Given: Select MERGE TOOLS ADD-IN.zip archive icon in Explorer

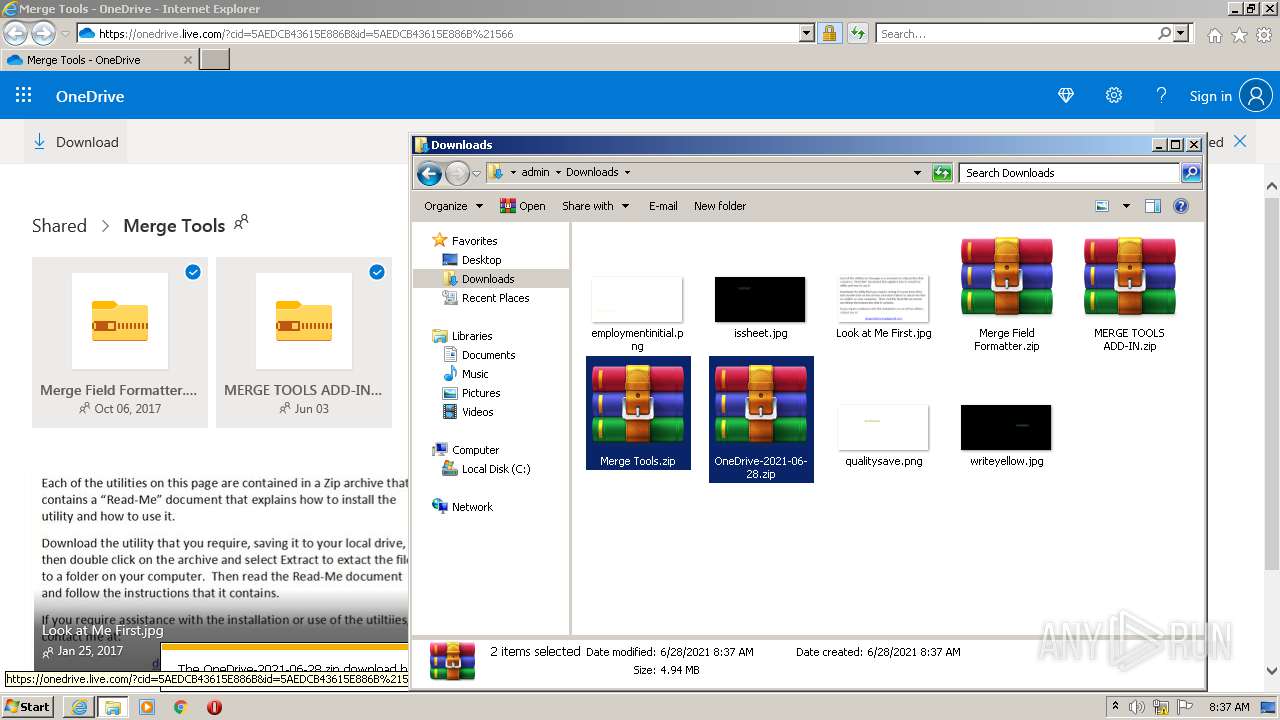Looking at the screenshot, I should [x=1129, y=277].
